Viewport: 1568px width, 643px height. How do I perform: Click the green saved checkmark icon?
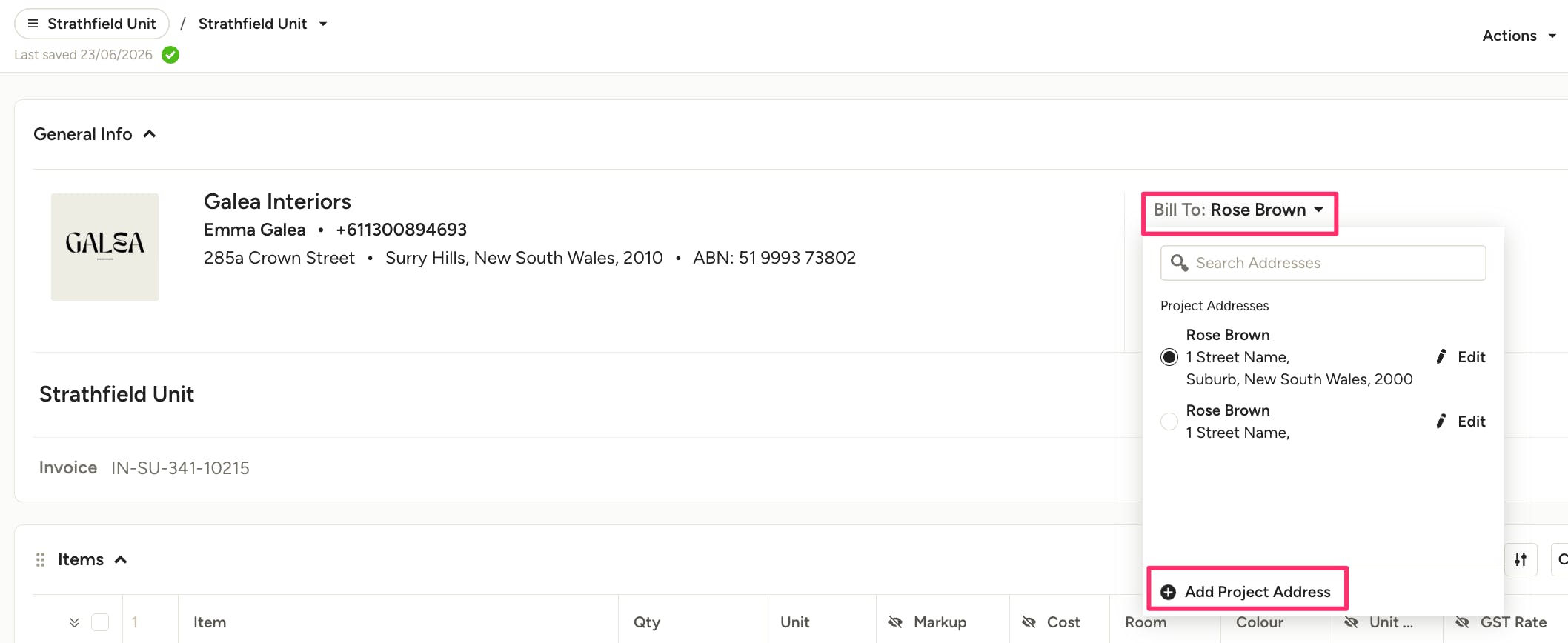point(170,55)
